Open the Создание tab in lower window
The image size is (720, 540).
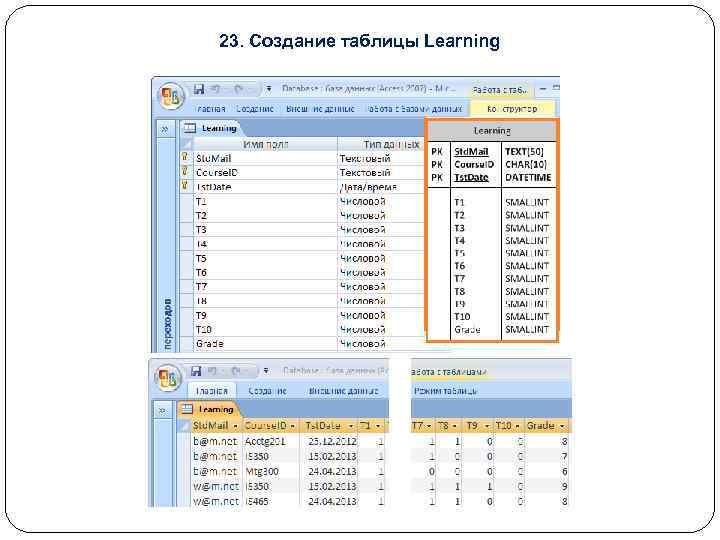pos(267,391)
